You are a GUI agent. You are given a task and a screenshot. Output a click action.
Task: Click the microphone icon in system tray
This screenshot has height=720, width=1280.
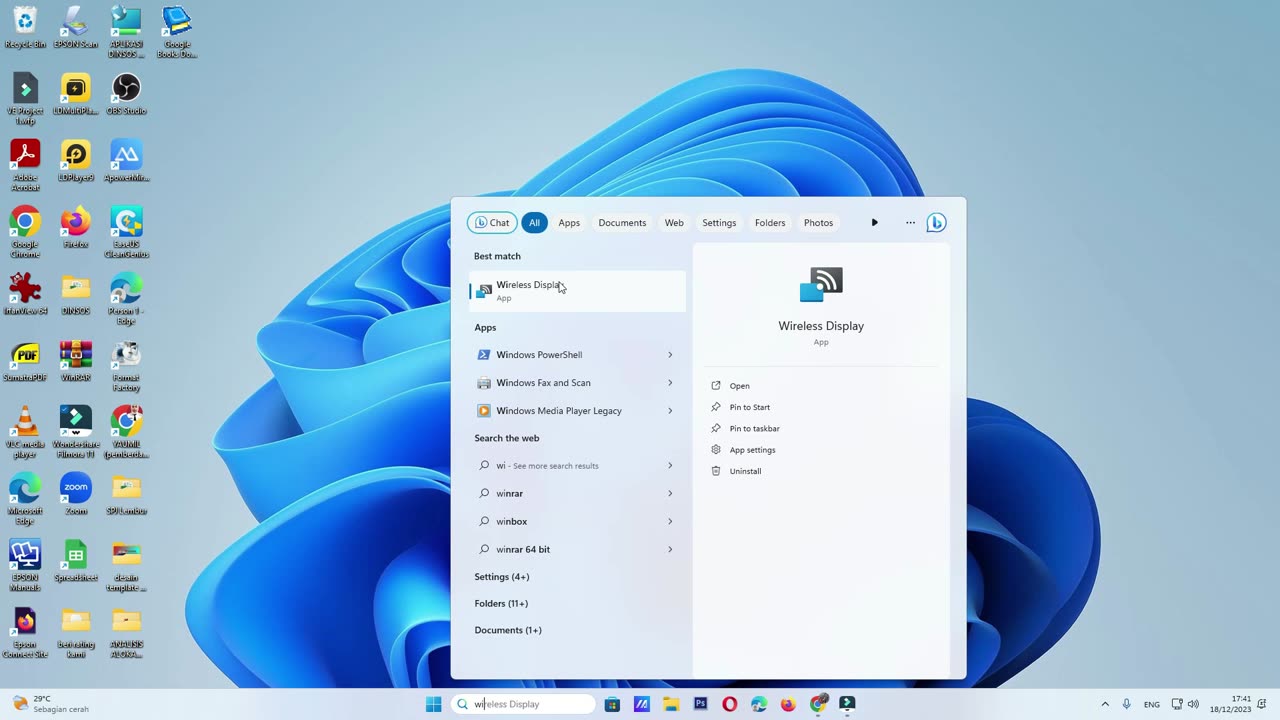coord(1126,704)
